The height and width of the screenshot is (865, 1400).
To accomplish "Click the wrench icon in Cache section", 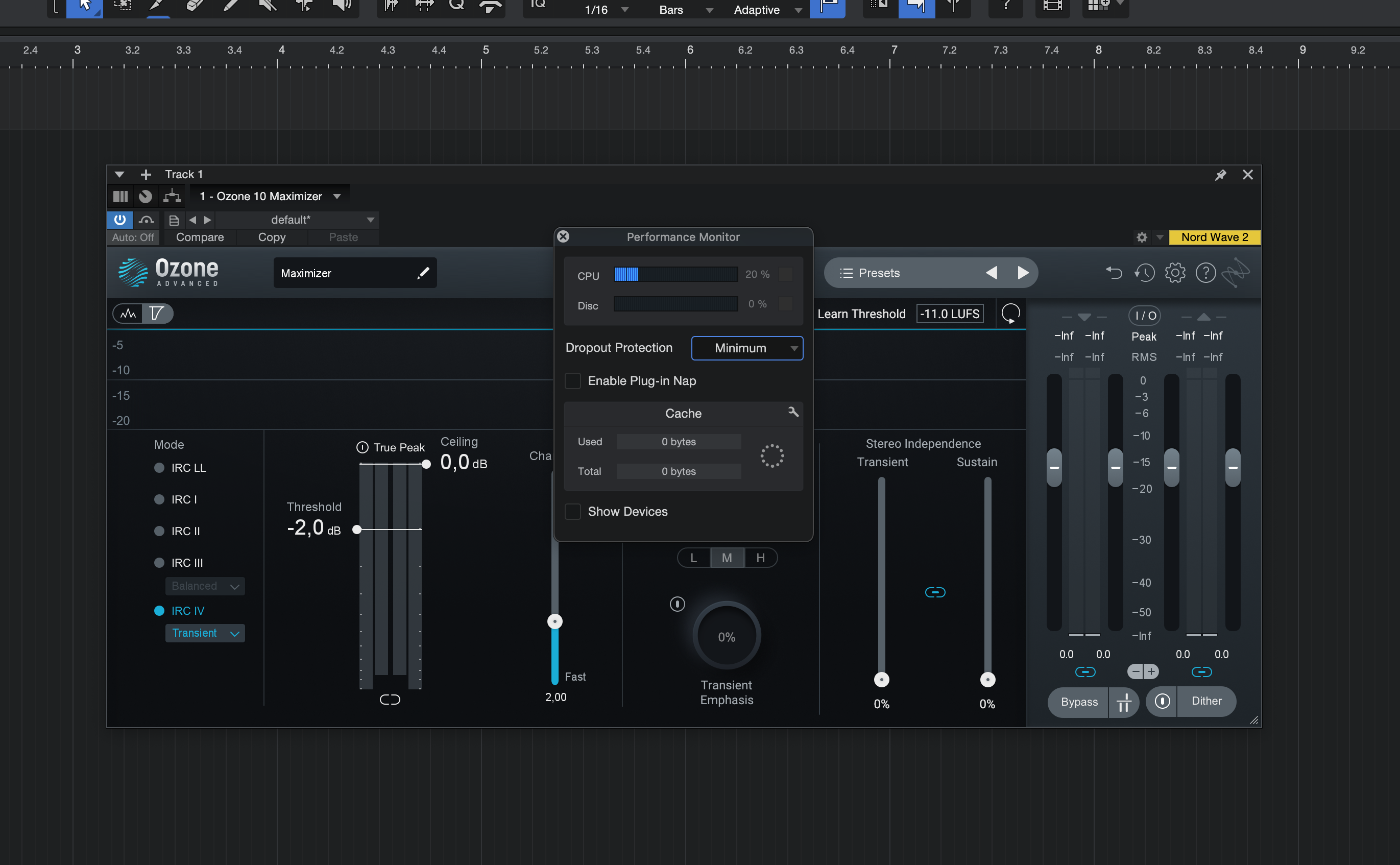I will click(792, 412).
